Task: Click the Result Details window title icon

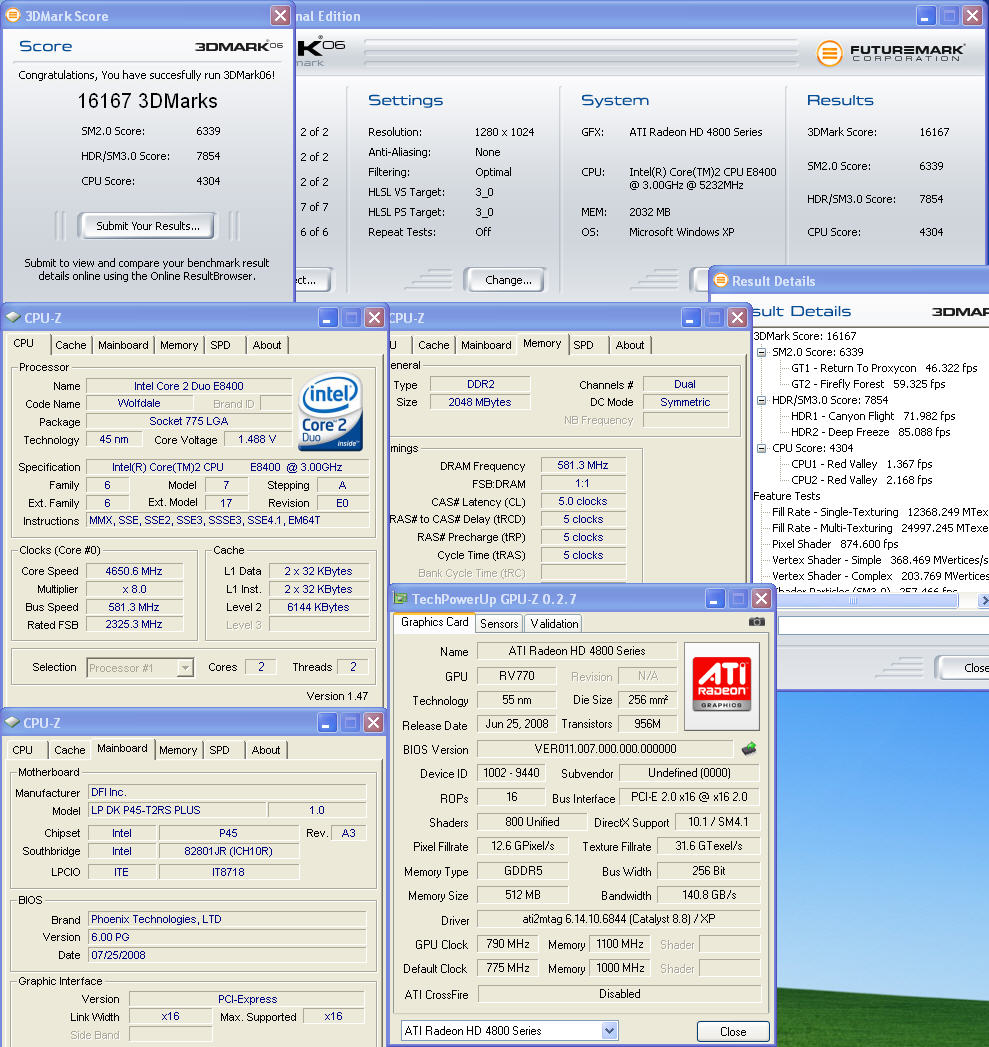Action: tap(721, 280)
